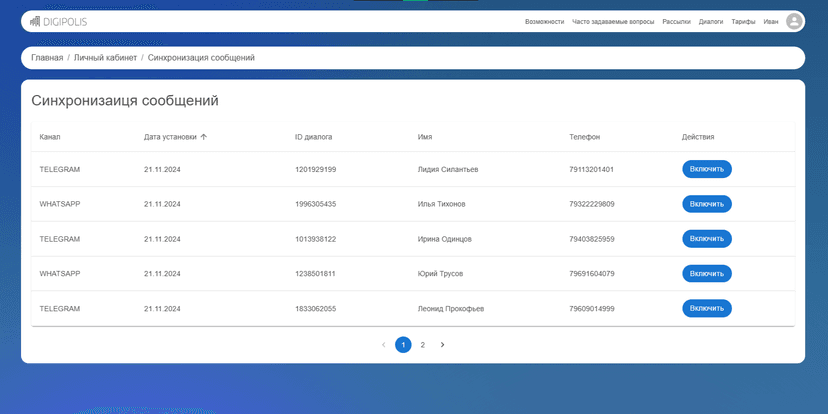Enable sync for Леонид Прокофьев
Viewport: 828px width, 414px height.
(x=706, y=308)
